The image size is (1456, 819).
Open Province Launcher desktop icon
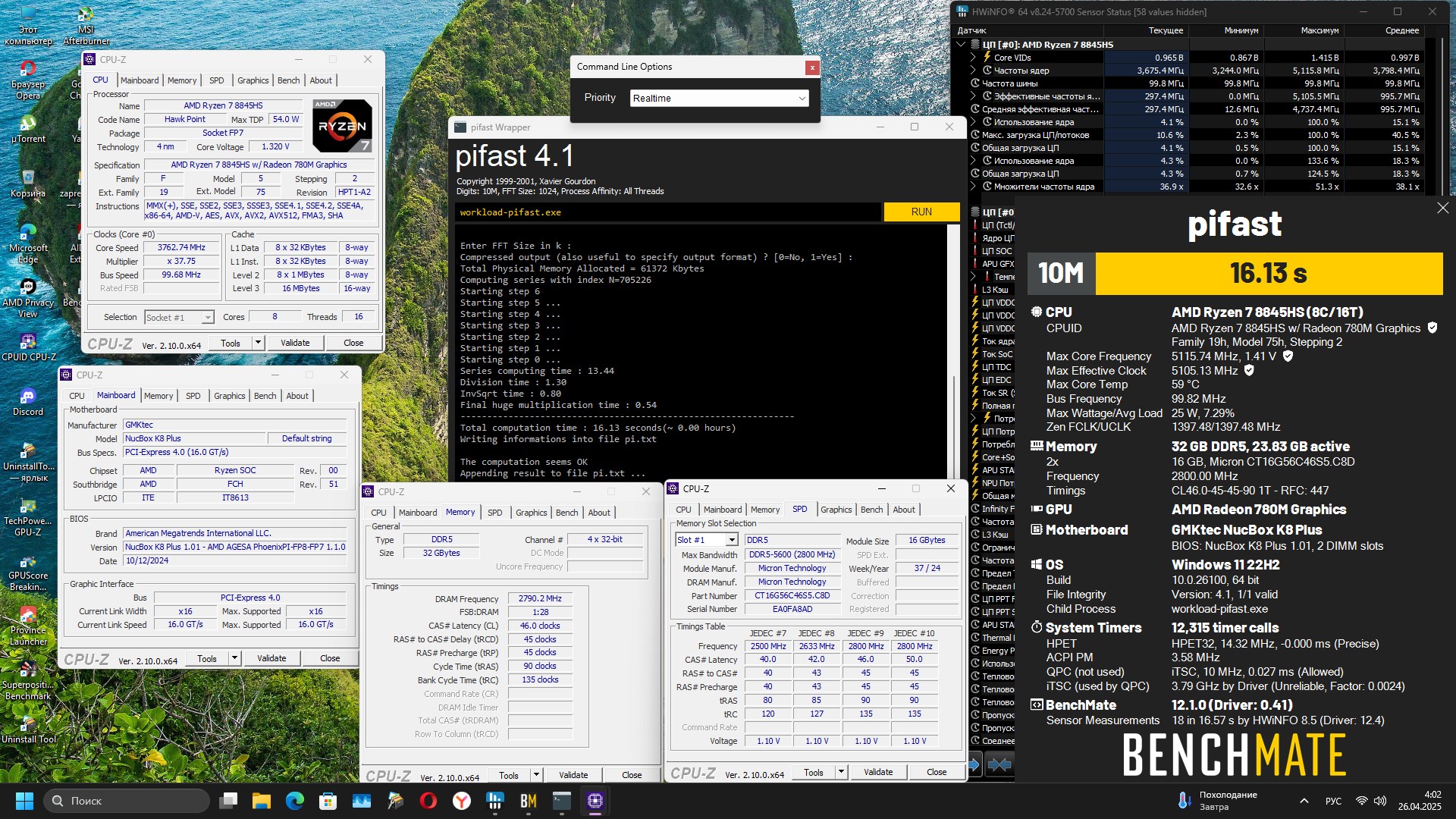[x=28, y=625]
